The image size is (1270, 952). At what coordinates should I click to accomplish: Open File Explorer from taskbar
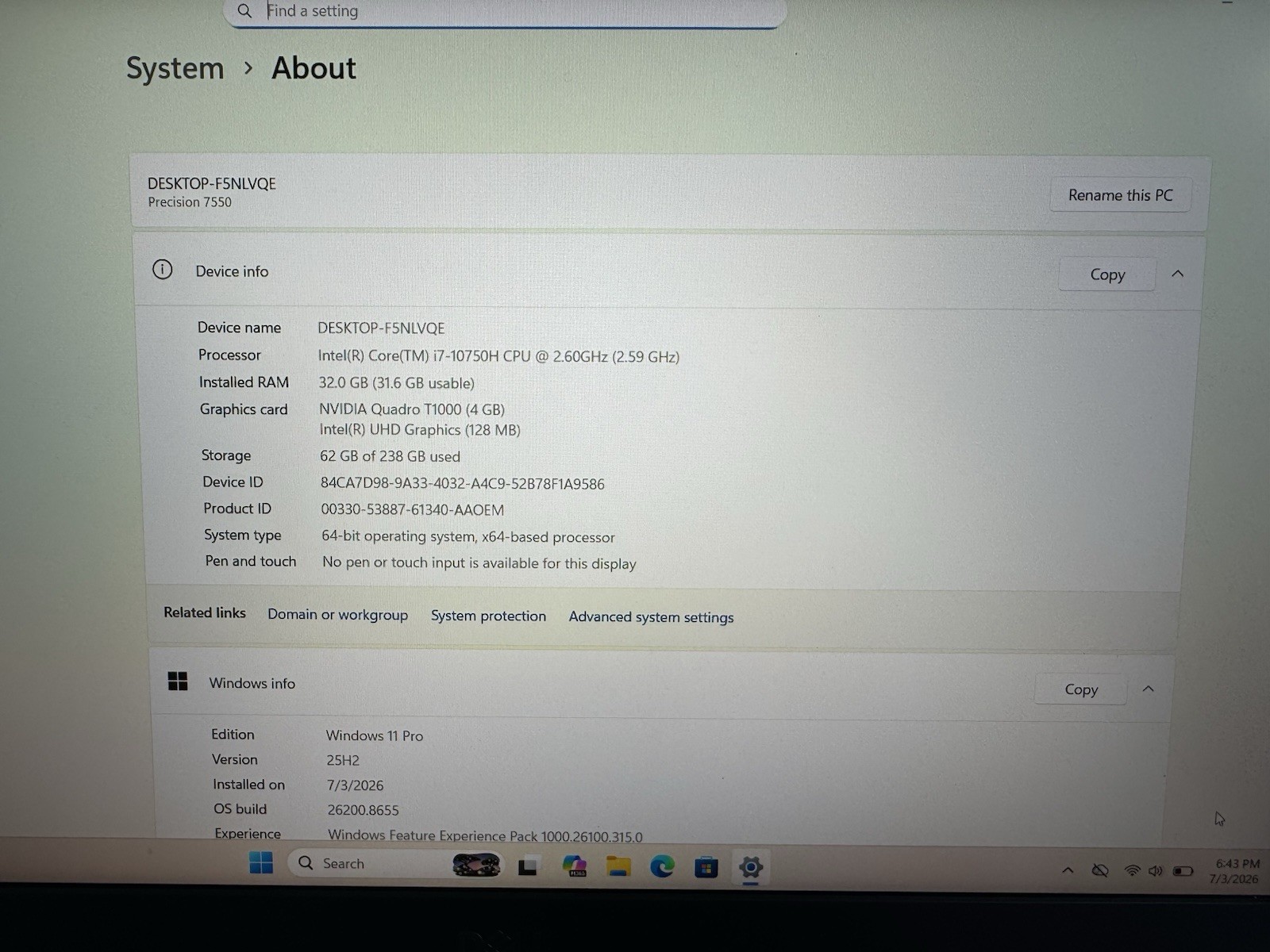click(x=618, y=866)
